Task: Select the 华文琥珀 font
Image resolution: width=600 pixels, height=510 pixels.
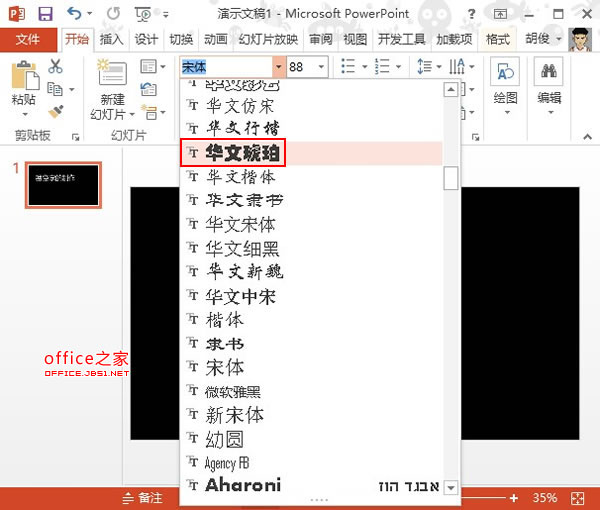Action: (311, 153)
